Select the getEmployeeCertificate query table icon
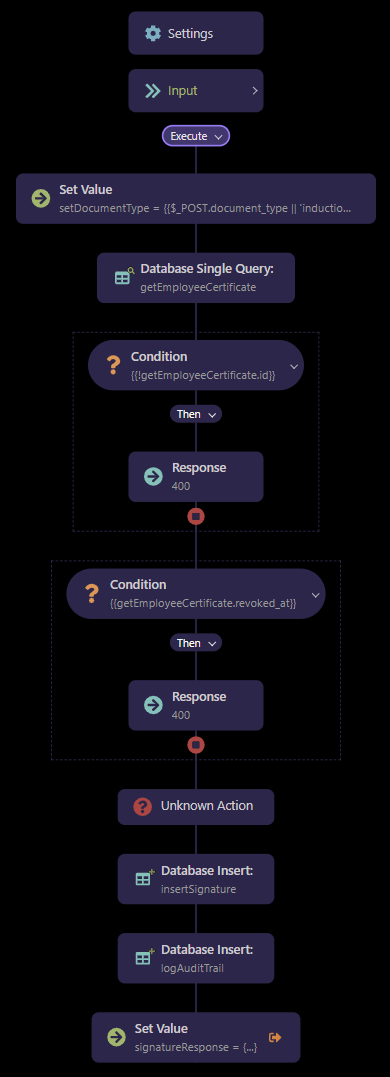 [x=124, y=277]
